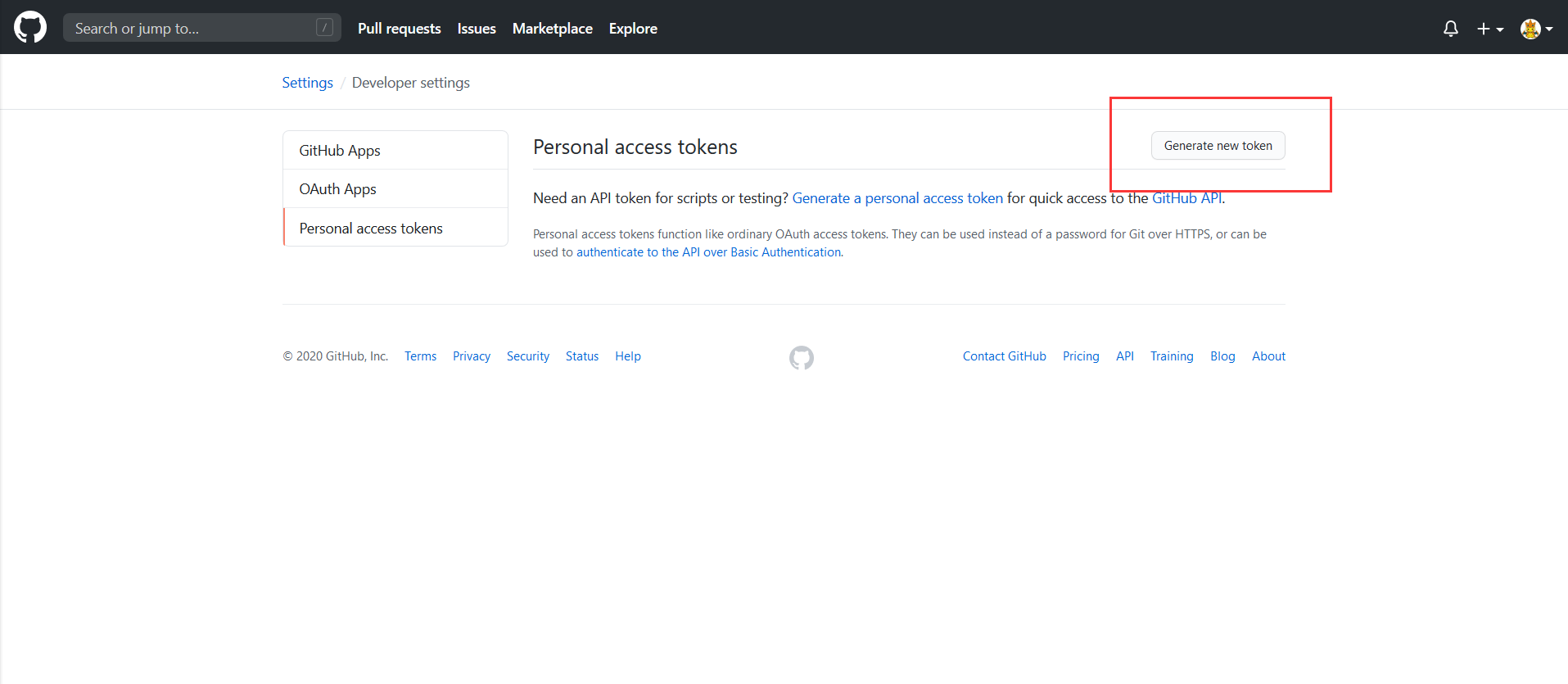The height and width of the screenshot is (684, 1568).
Task: Follow the Generate a personal access token link
Action: pos(897,198)
